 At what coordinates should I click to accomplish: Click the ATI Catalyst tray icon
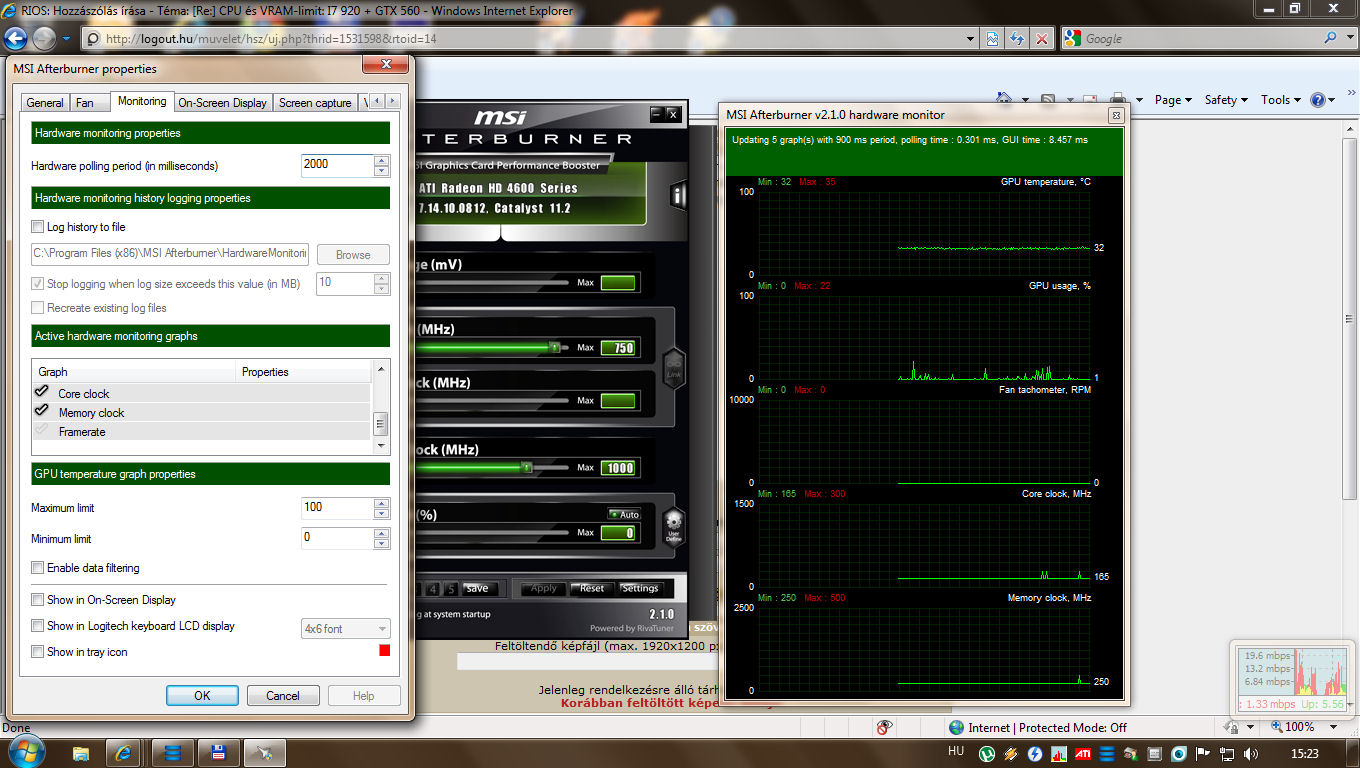pos(1083,754)
